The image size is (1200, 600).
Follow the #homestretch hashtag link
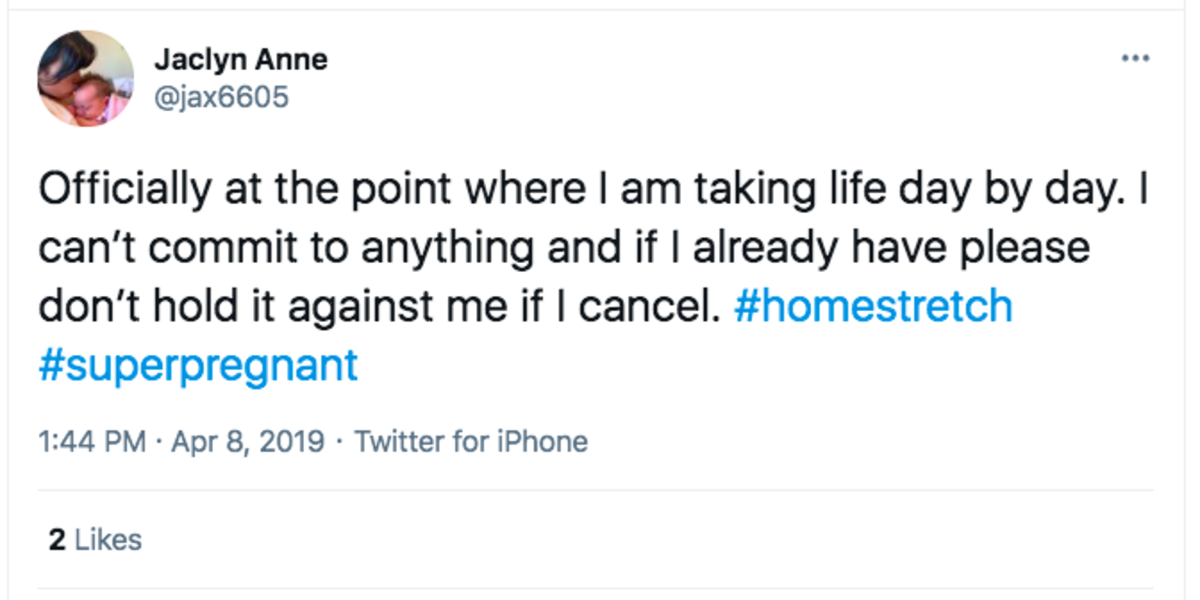(x=873, y=306)
